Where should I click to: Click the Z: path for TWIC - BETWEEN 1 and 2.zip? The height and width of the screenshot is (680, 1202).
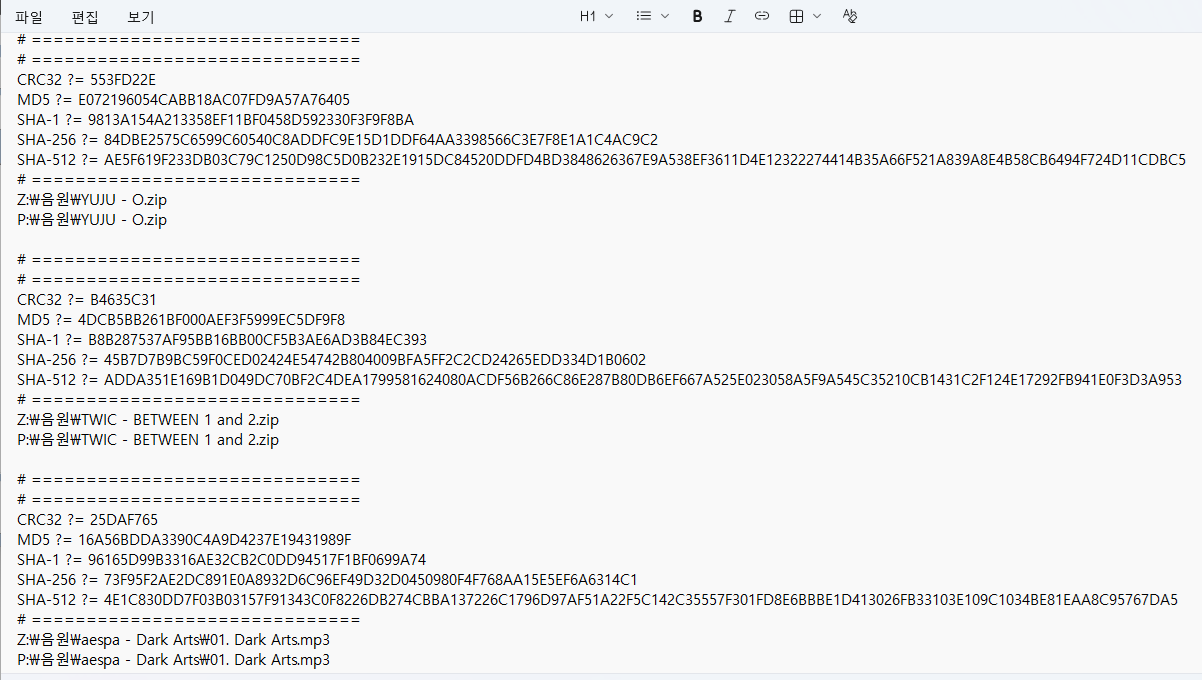[x=148, y=420]
